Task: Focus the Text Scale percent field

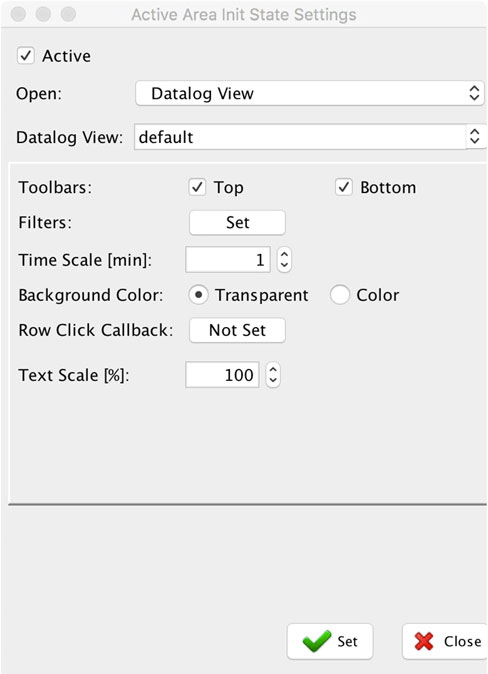Action: click(222, 375)
